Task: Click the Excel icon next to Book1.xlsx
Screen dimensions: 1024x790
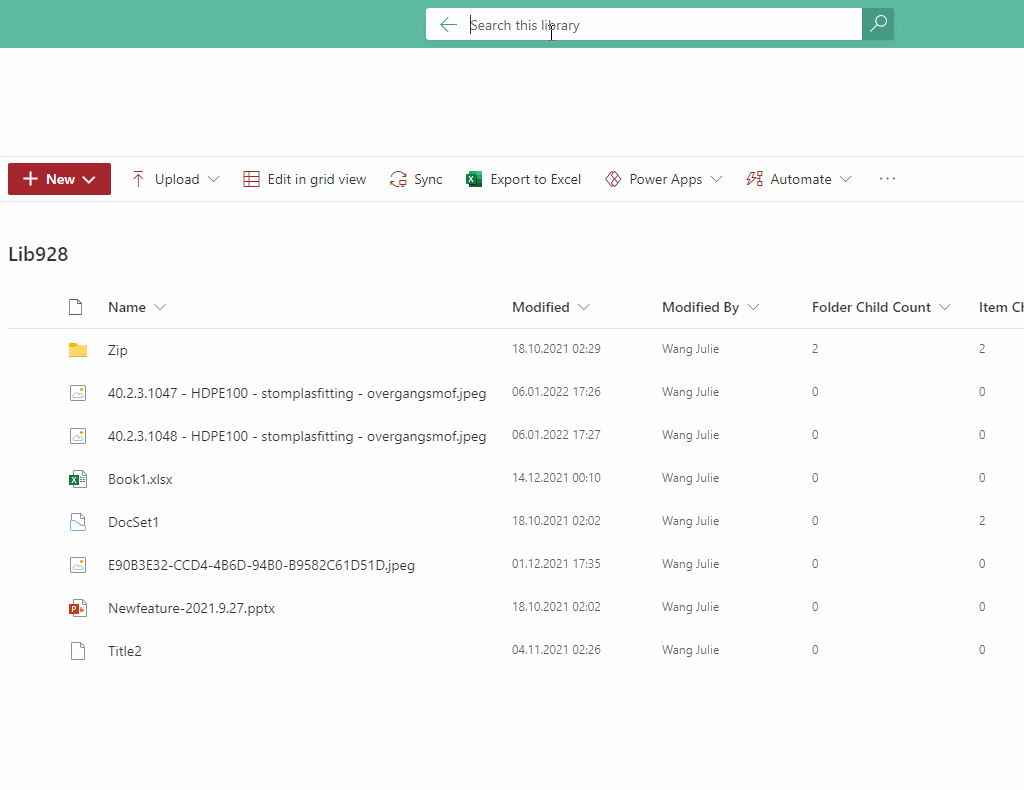Action: pos(78,478)
